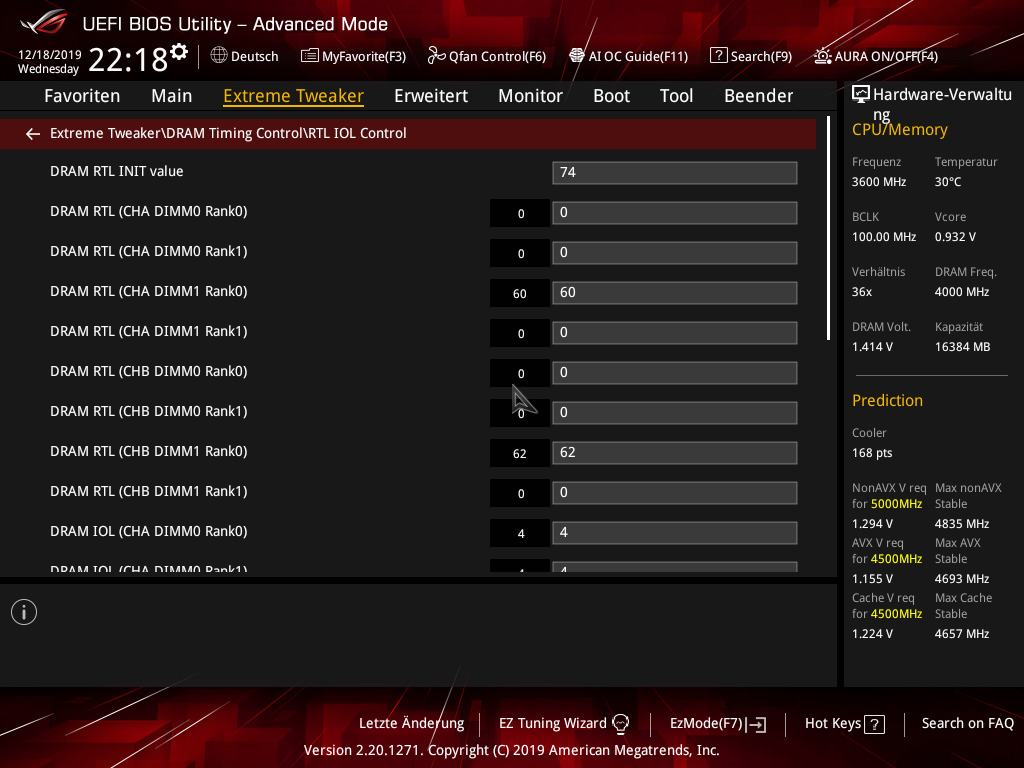Select the Extreme Tweaker tab
1024x768 pixels.
coord(293,96)
